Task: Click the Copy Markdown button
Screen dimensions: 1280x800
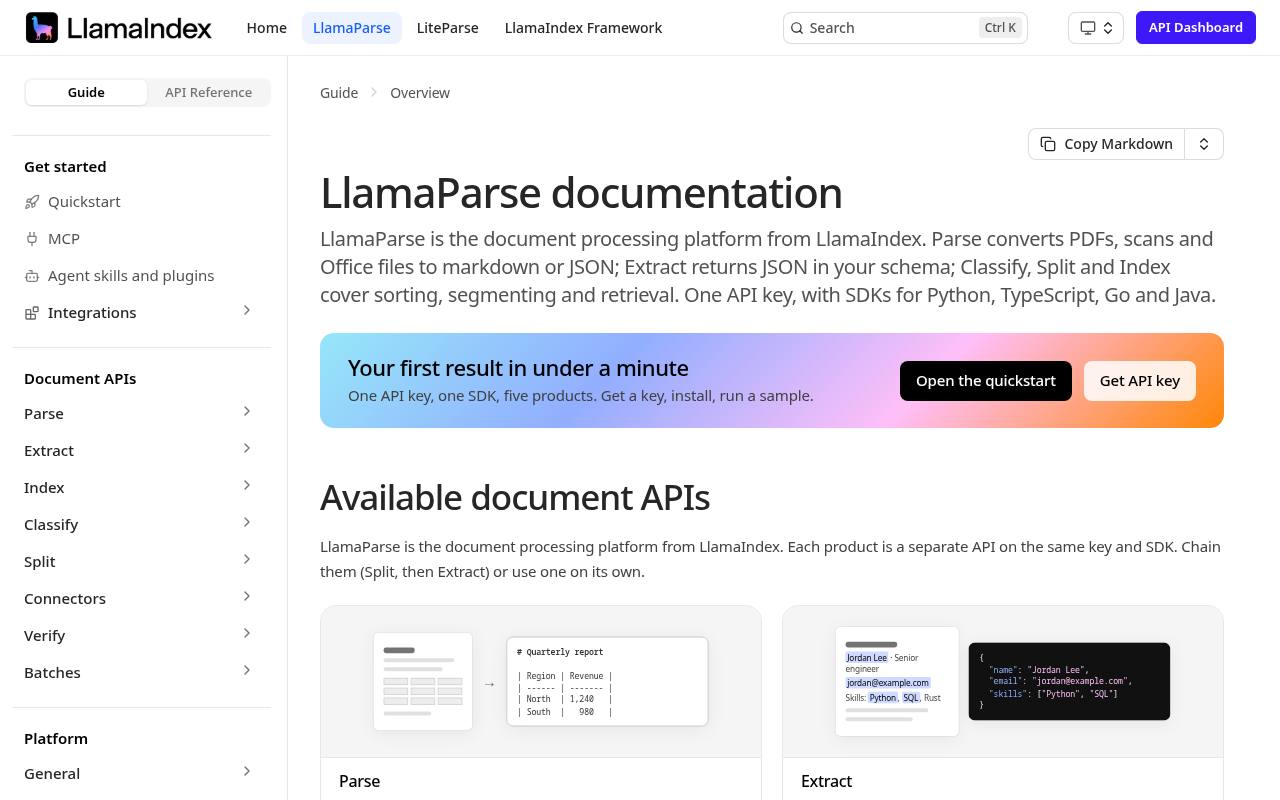Action: pyautogui.click(x=1106, y=144)
